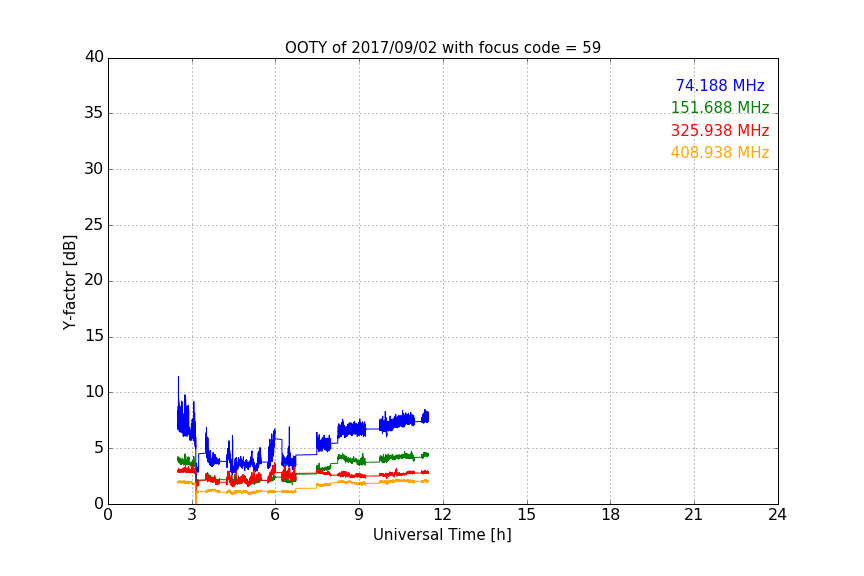Select the blue '74.188 MHz' legend label
This screenshot has width=864, height=576.
(x=720, y=85)
